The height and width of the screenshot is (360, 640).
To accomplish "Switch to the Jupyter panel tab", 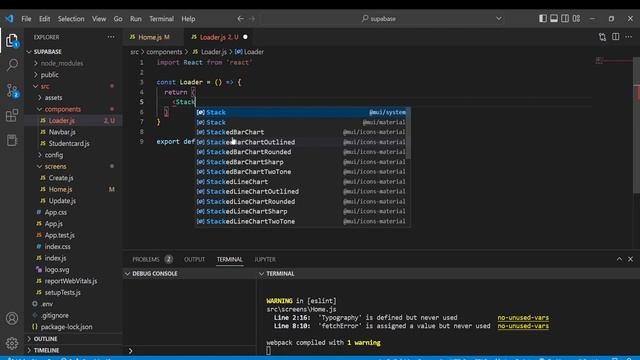I will (265, 260).
